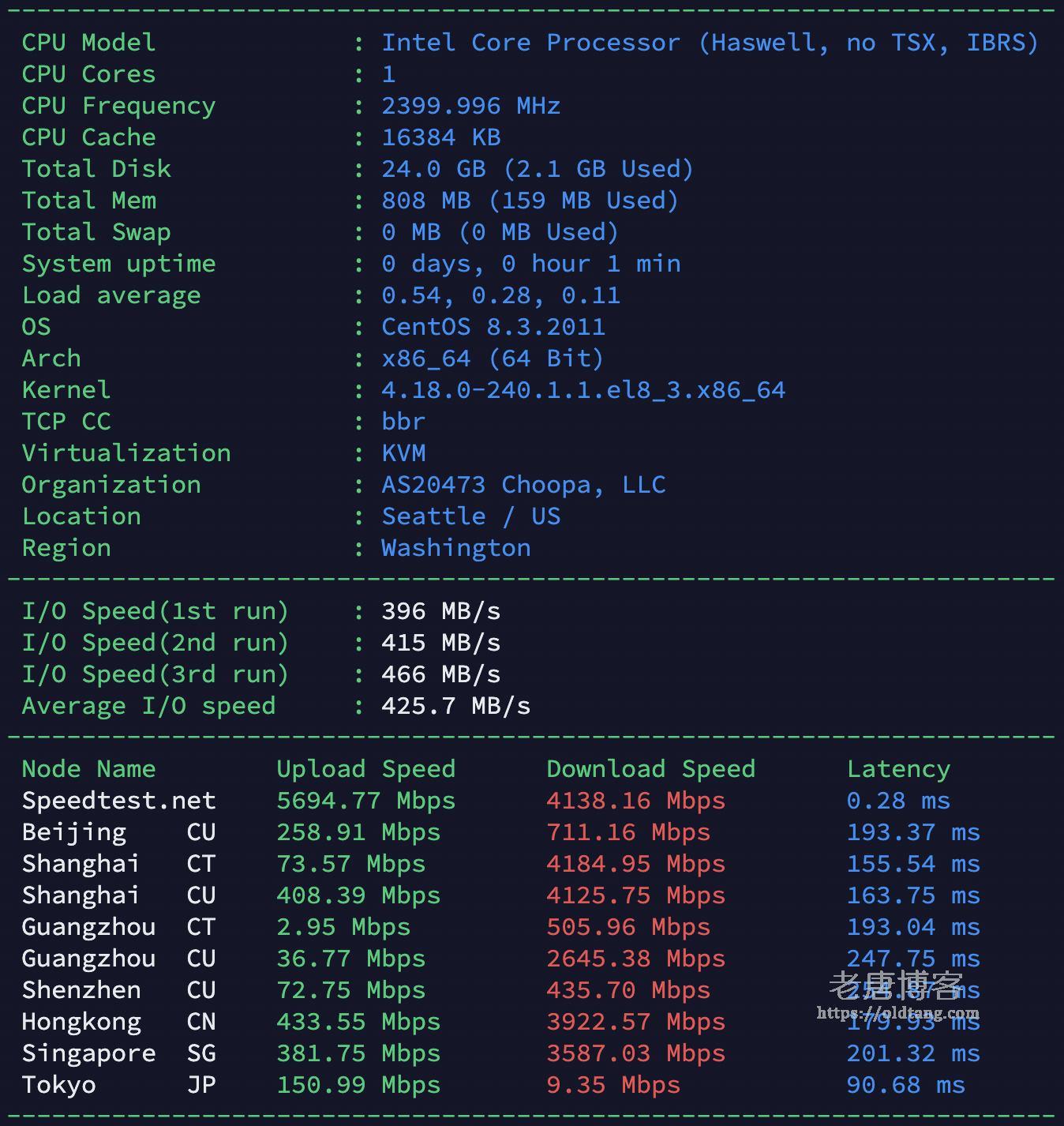Click the kernel version string
1064x1126 pixels.
(583, 390)
